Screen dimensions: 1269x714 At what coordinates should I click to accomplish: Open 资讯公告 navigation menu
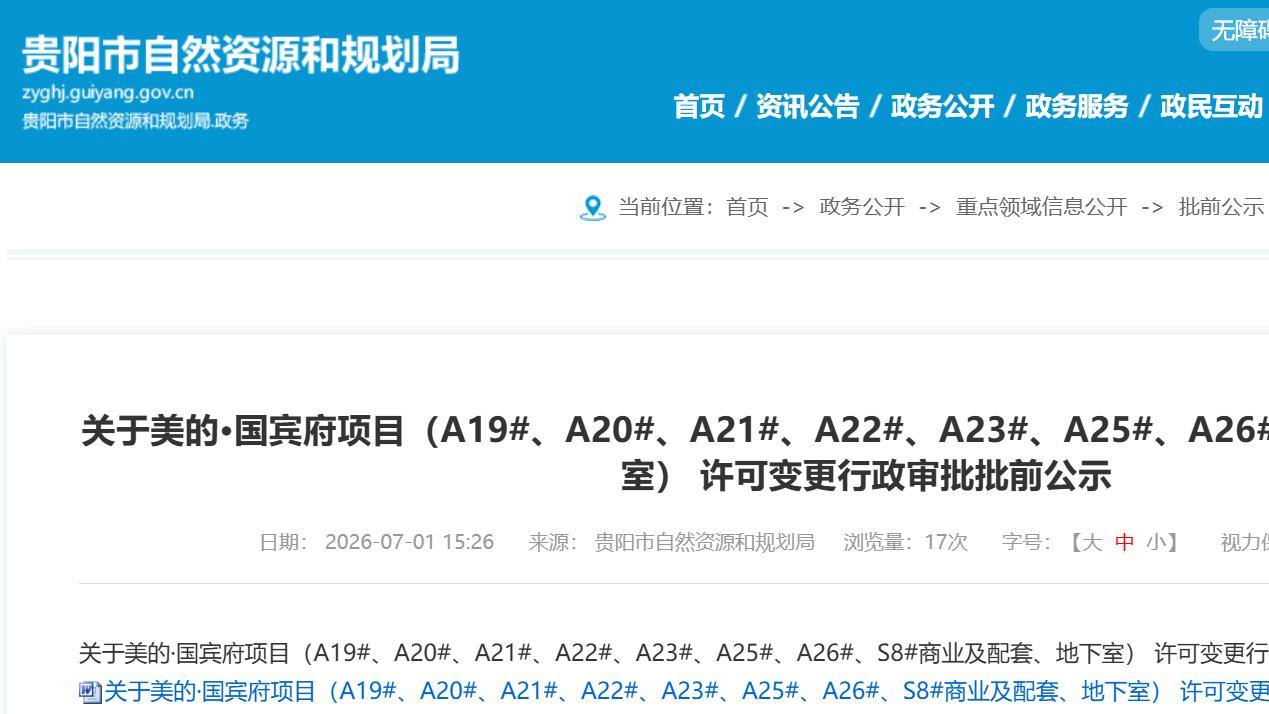coord(807,106)
